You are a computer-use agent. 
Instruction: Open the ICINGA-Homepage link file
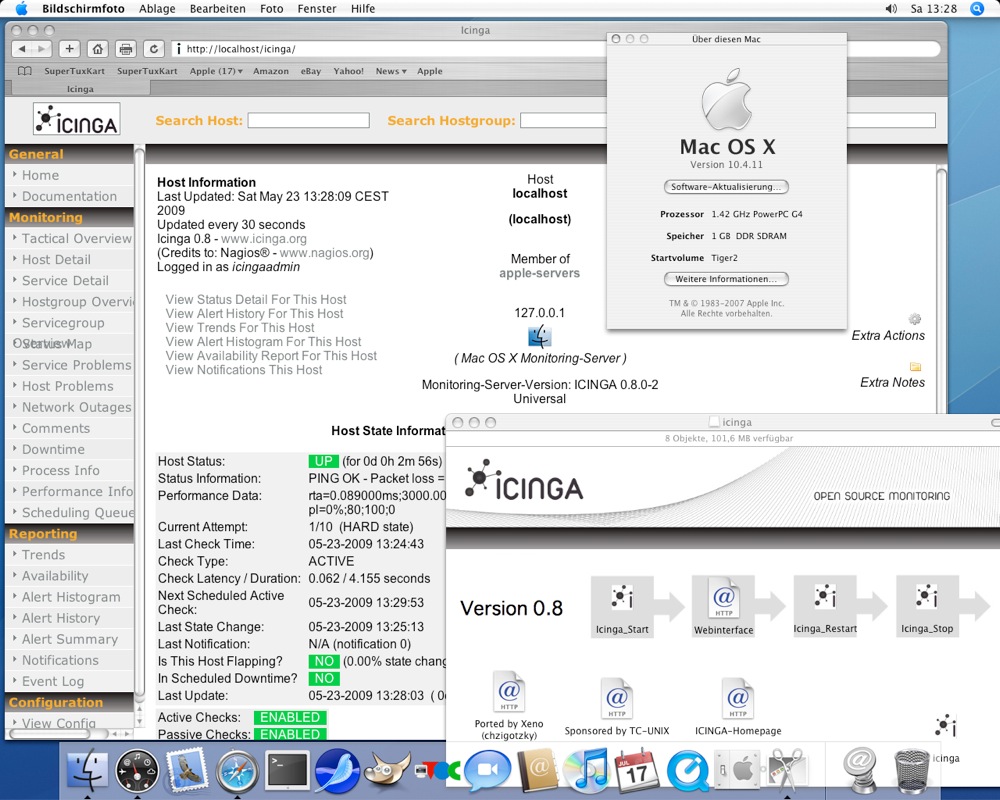click(737, 699)
